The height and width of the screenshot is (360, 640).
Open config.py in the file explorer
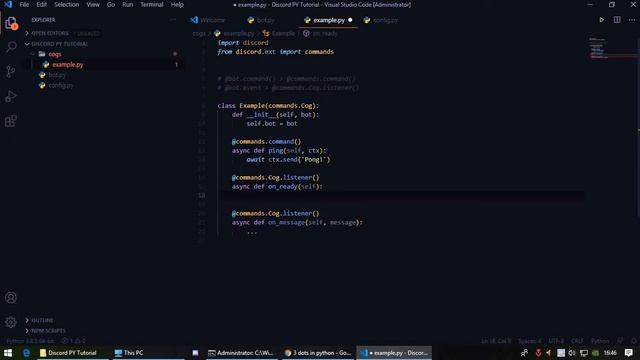[x=61, y=85]
